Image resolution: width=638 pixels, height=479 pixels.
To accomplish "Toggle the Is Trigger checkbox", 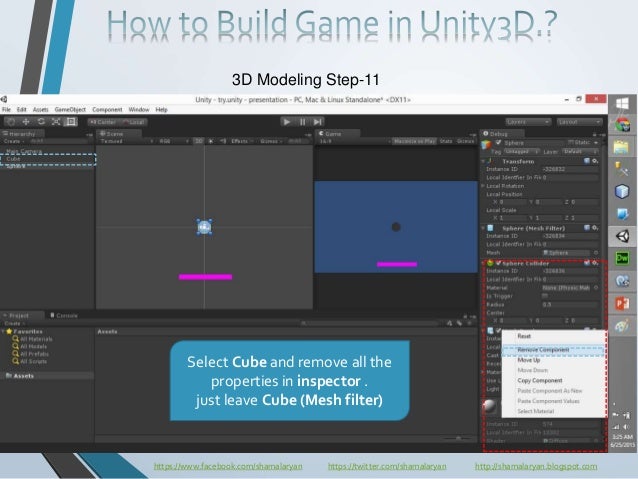I will tap(545, 296).
